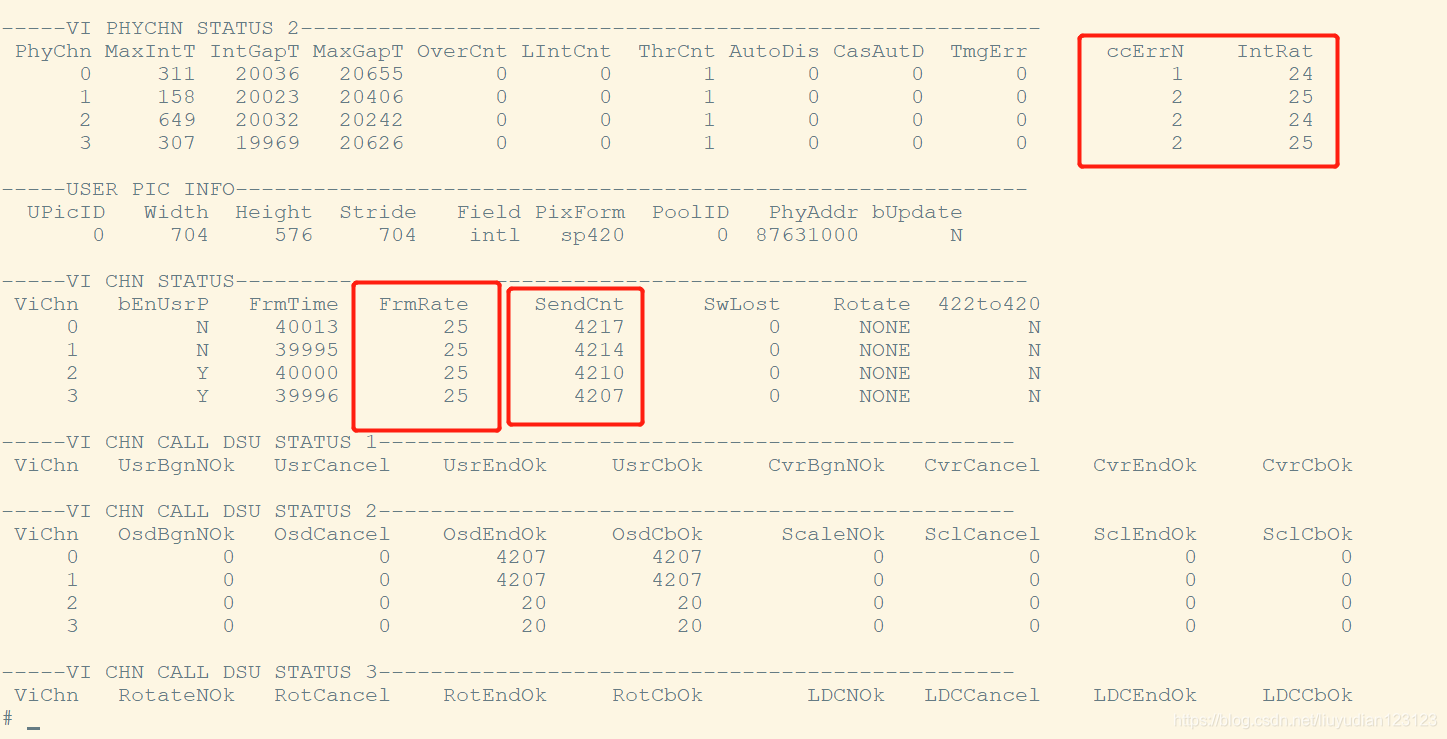Select the OverCnt column header
This screenshot has width=1447, height=739.
pos(462,51)
